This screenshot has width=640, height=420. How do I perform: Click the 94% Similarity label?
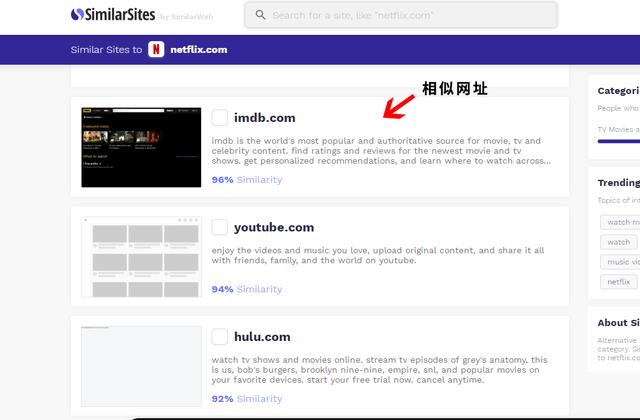[x=247, y=289]
